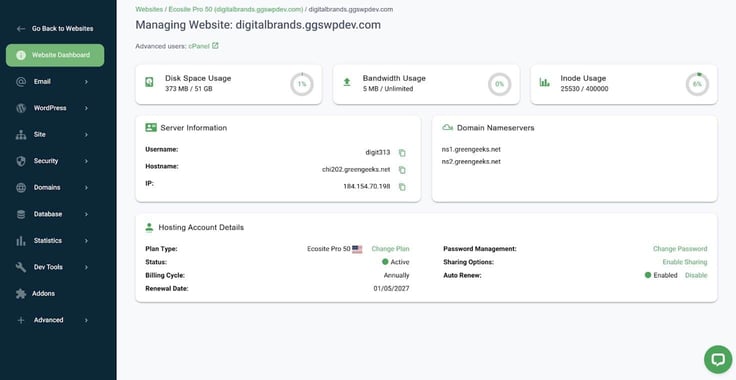Click the back arrow icon beside Go Back to Websites
The width and height of the screenshot is (736, 380).
tap(21, 29)
